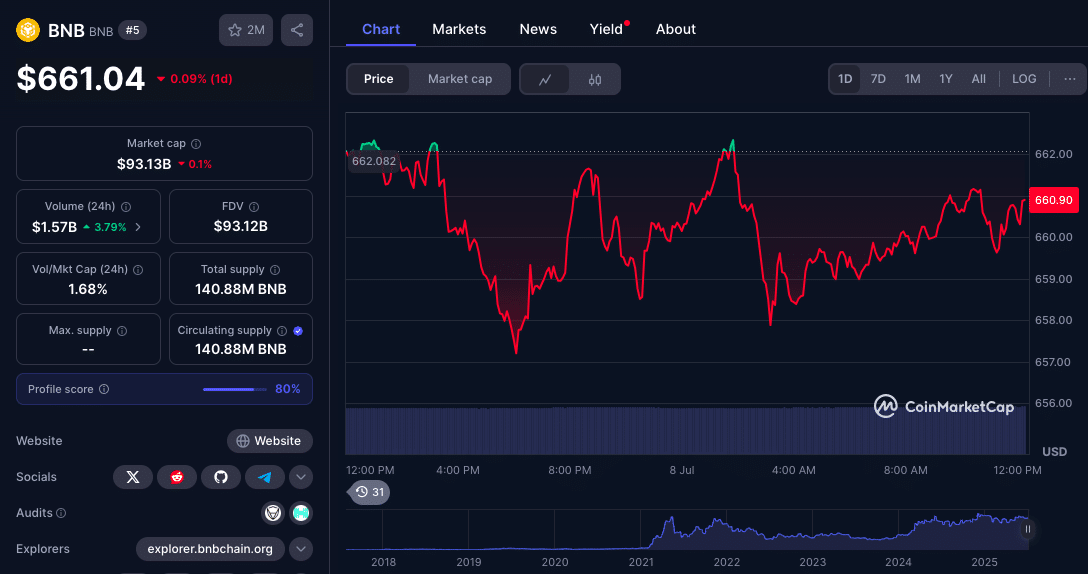Open BNB's Reddit social link
The image size is (1088, 574).
click(x=177, y=477)
